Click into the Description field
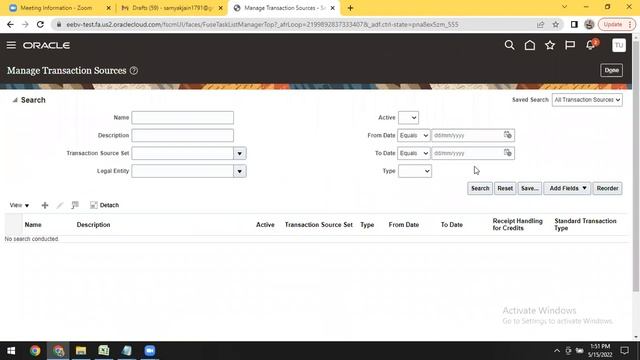 click(182, 135)
